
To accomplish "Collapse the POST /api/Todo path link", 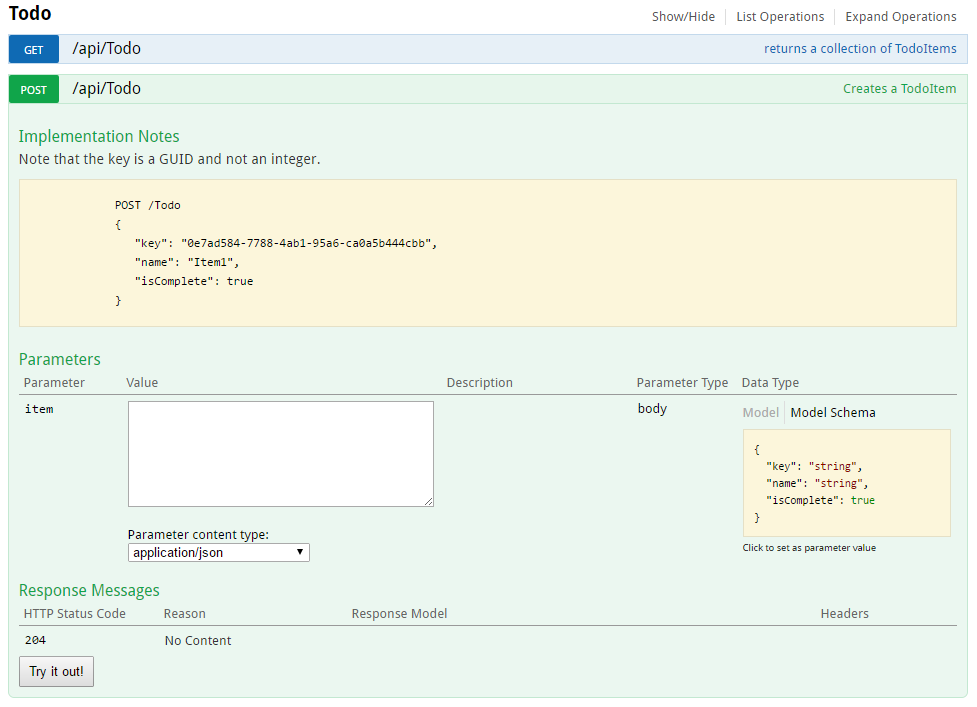I will pos(107,88).
